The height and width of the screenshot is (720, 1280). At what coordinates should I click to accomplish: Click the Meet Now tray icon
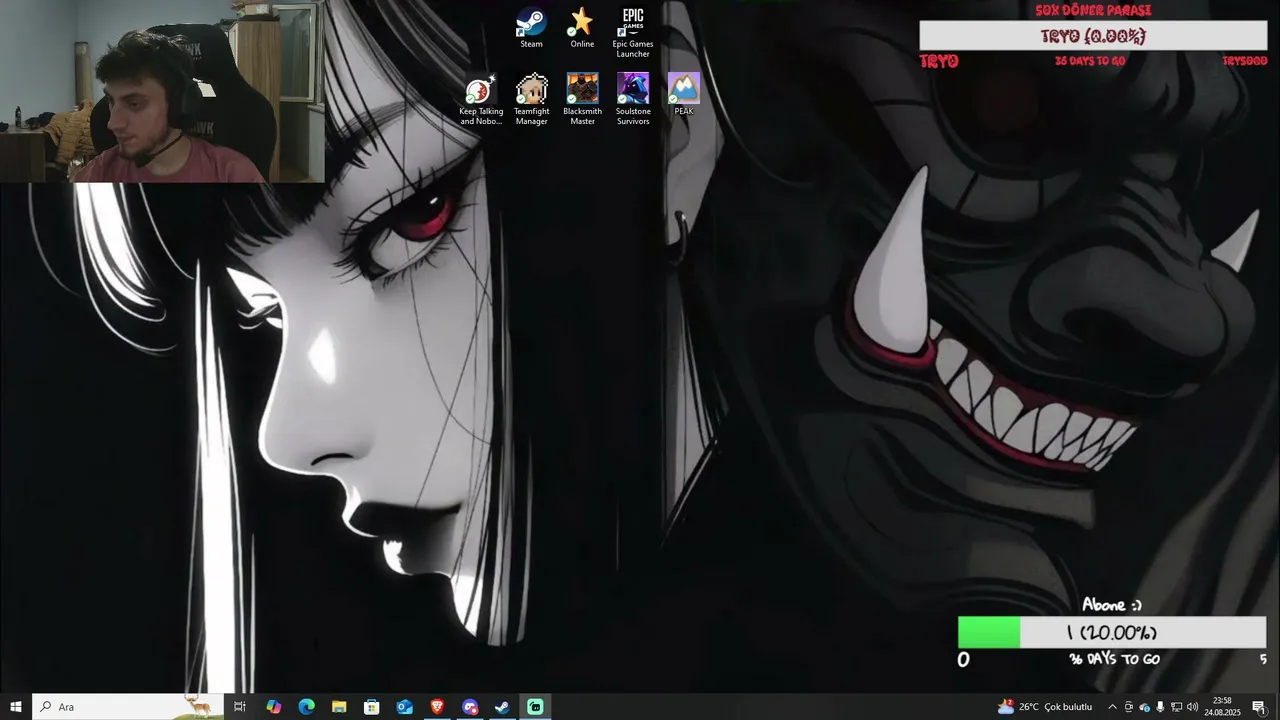[1129, 707]
